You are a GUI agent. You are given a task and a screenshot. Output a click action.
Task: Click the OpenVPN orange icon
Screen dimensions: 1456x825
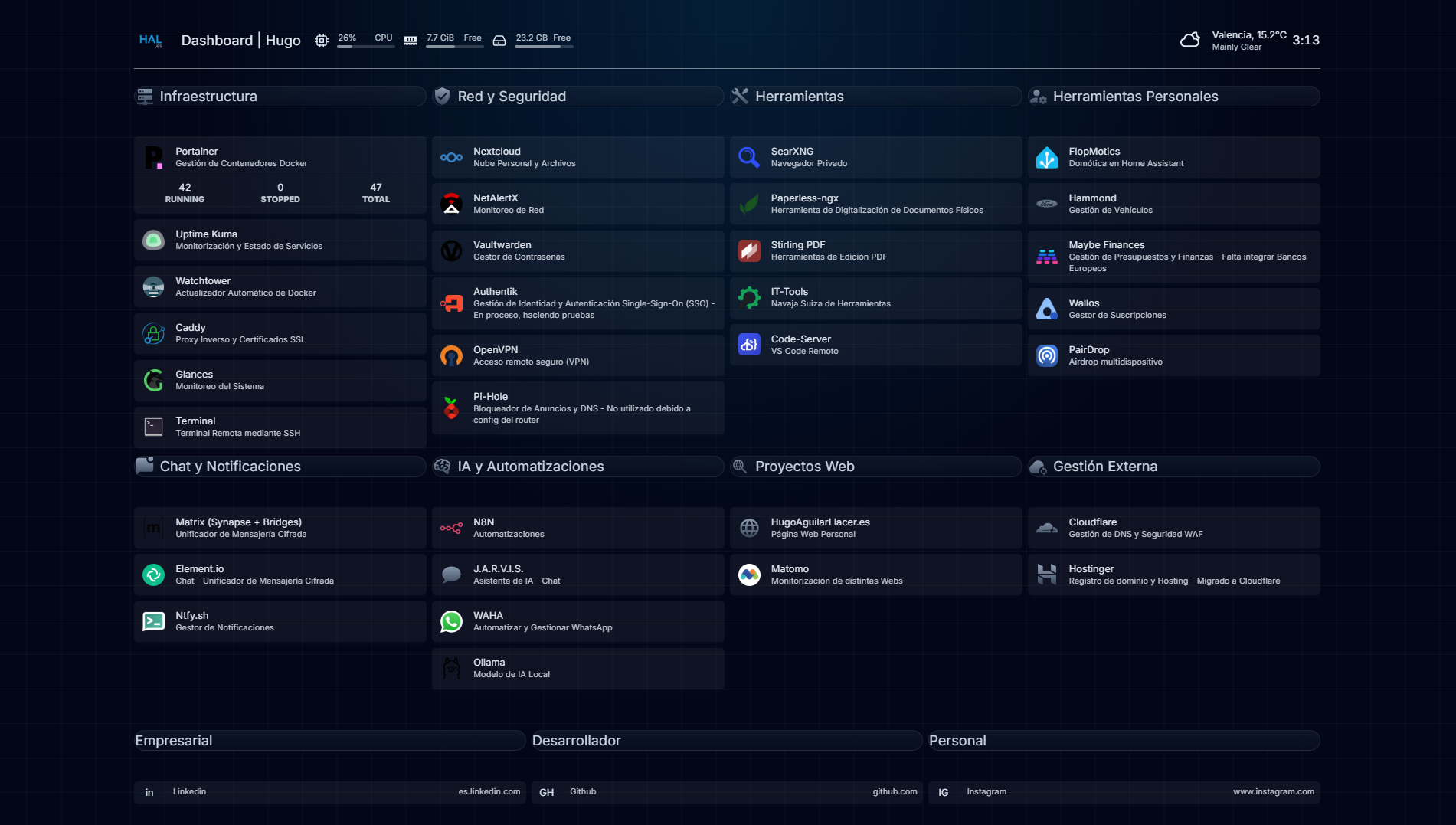point(451,355)
